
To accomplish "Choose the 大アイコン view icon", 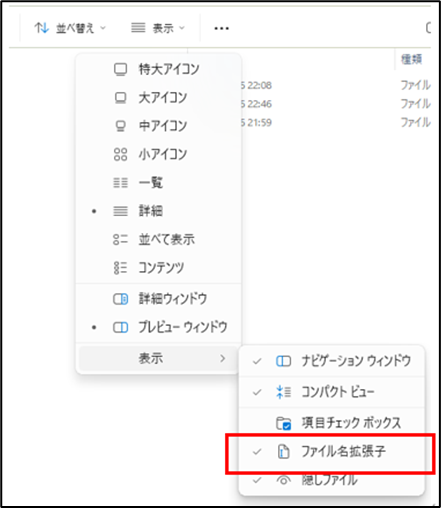I will (120, 98).
